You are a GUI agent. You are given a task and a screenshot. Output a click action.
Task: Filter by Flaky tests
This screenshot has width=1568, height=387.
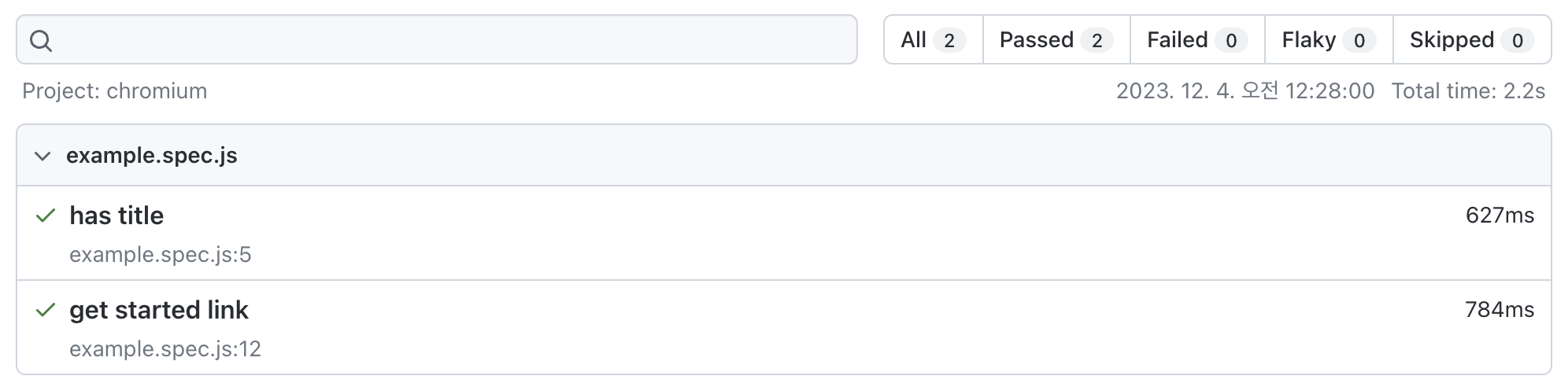[x=1328, y=40]
